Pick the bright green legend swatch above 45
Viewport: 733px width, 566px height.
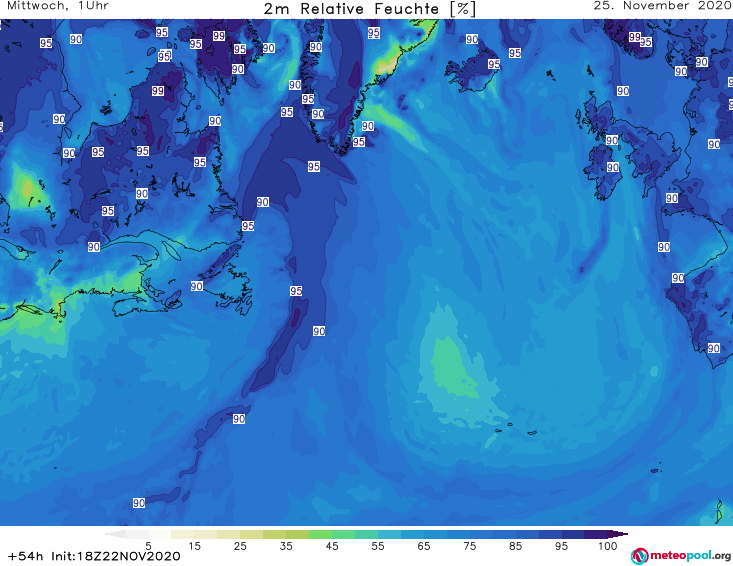pos(320,534)
